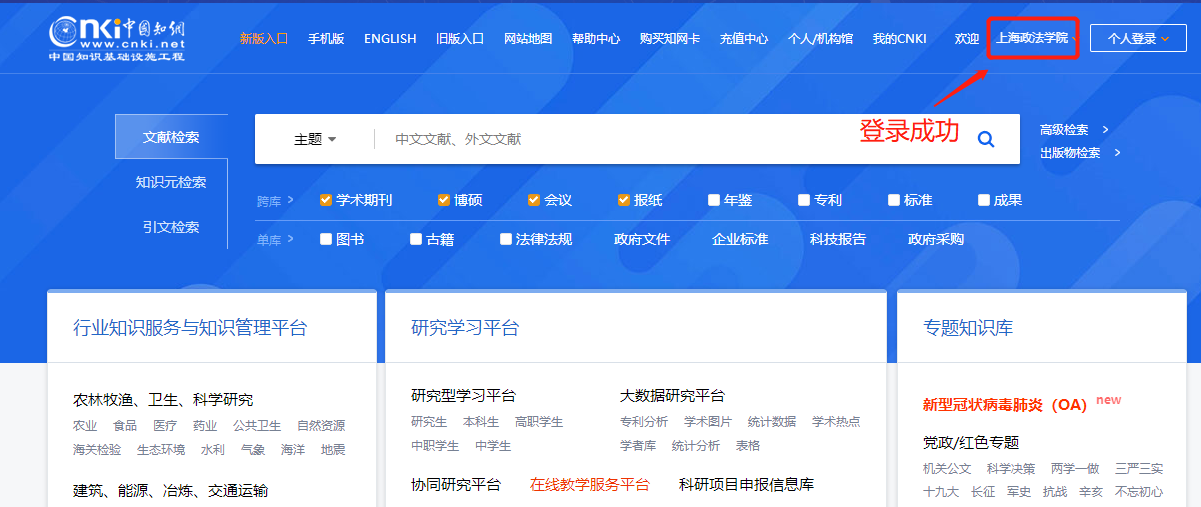Open 出版物检索 via its arrow
1201x507 pixels.
pyautogui.click(x=1117, y=153)
